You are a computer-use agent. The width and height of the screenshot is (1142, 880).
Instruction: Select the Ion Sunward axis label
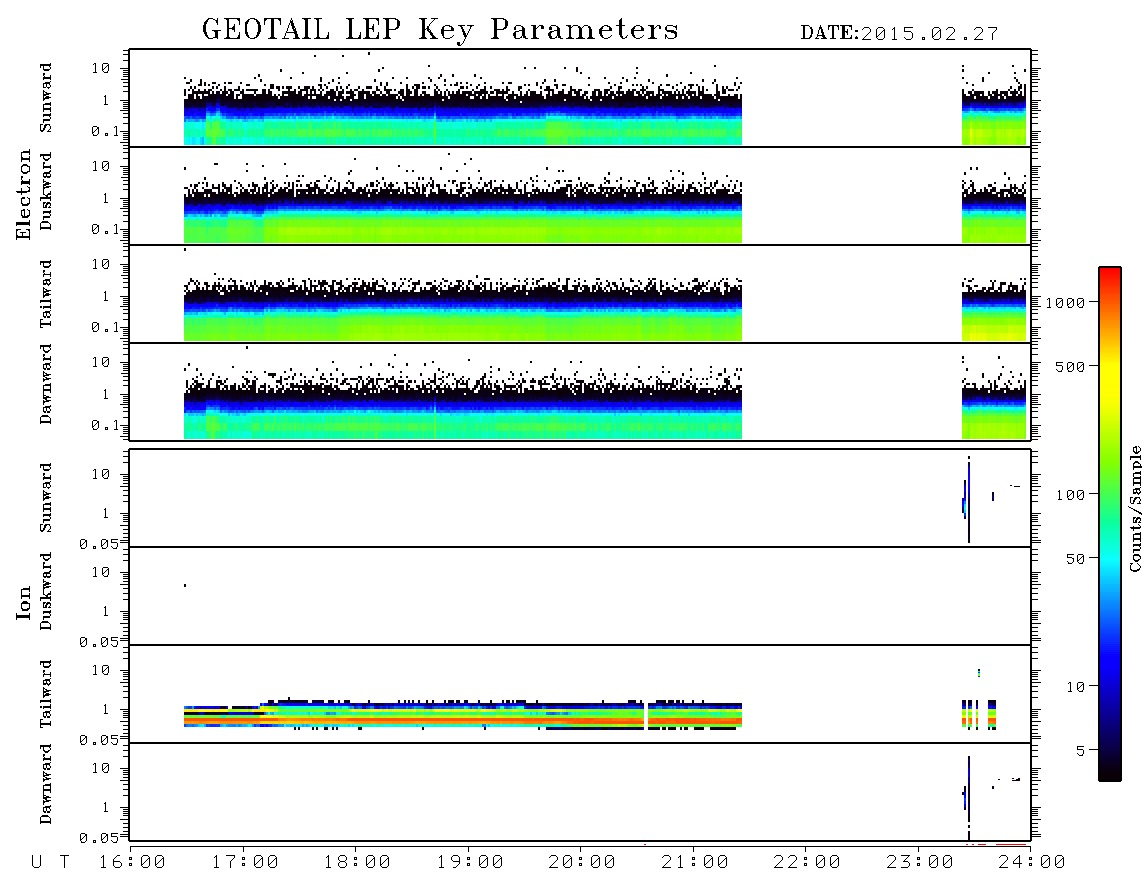tap(46, 498)
